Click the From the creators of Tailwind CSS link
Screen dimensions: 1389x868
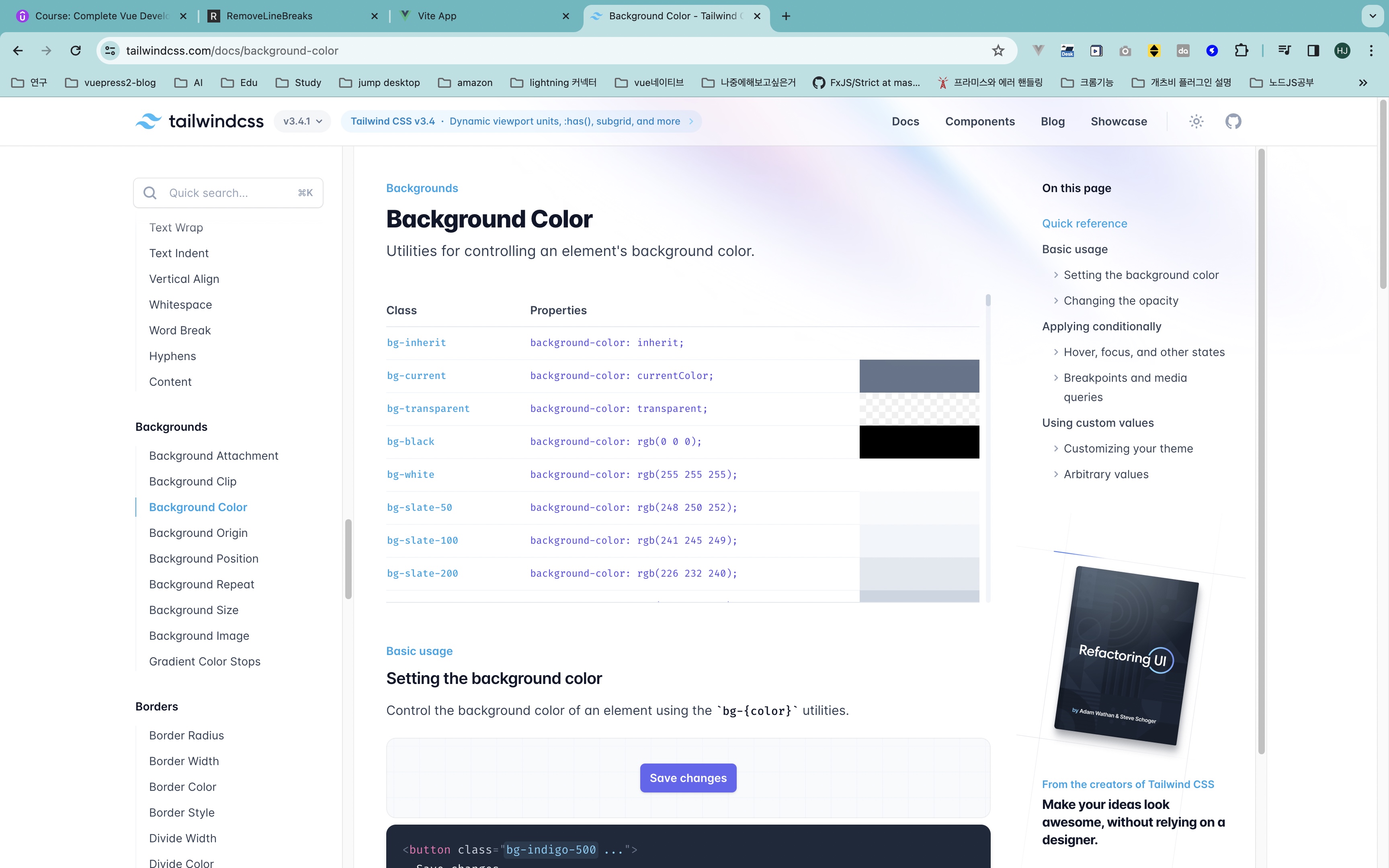coord(1128,784)
